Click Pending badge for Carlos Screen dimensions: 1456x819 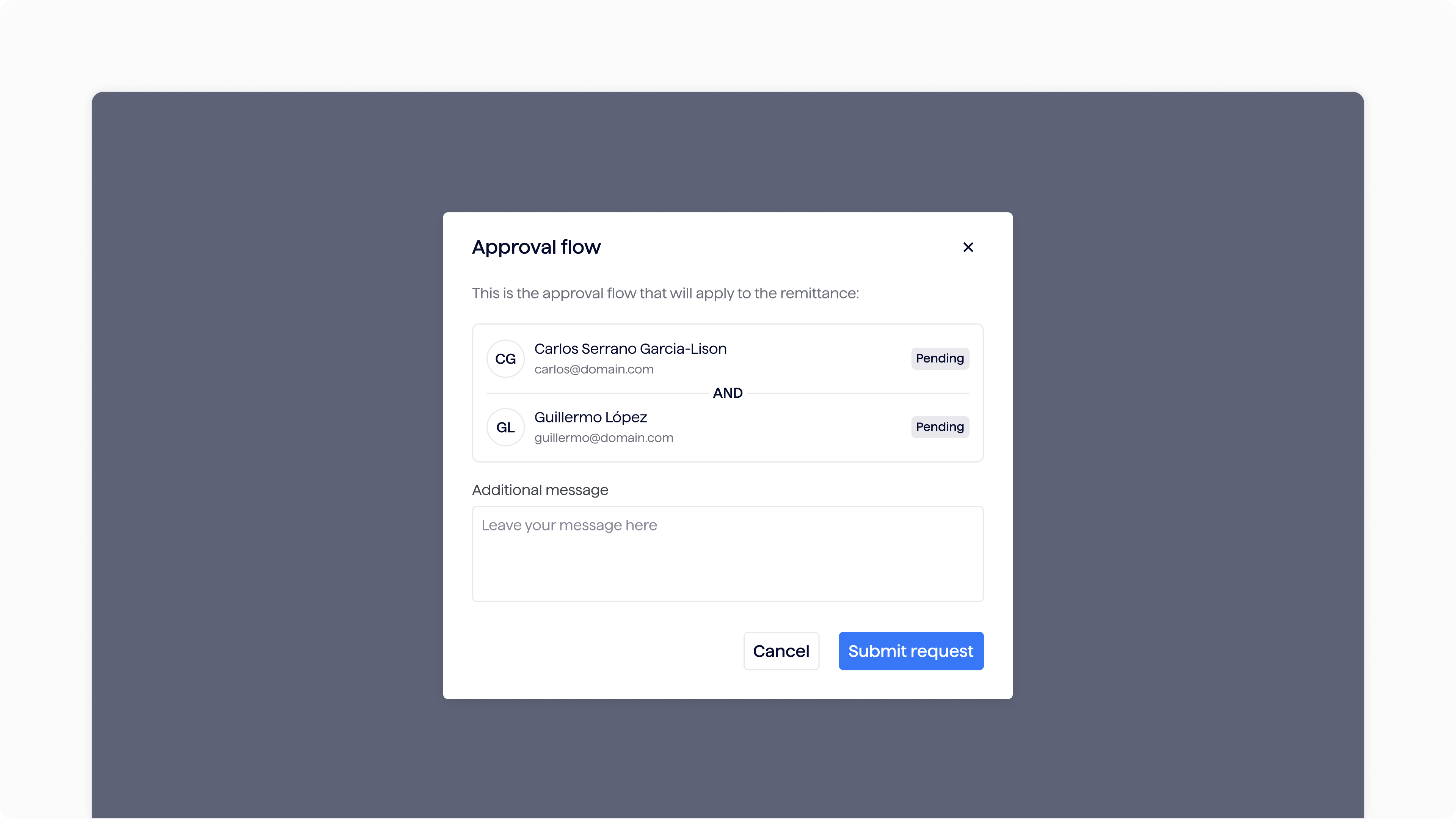point(940,358)
